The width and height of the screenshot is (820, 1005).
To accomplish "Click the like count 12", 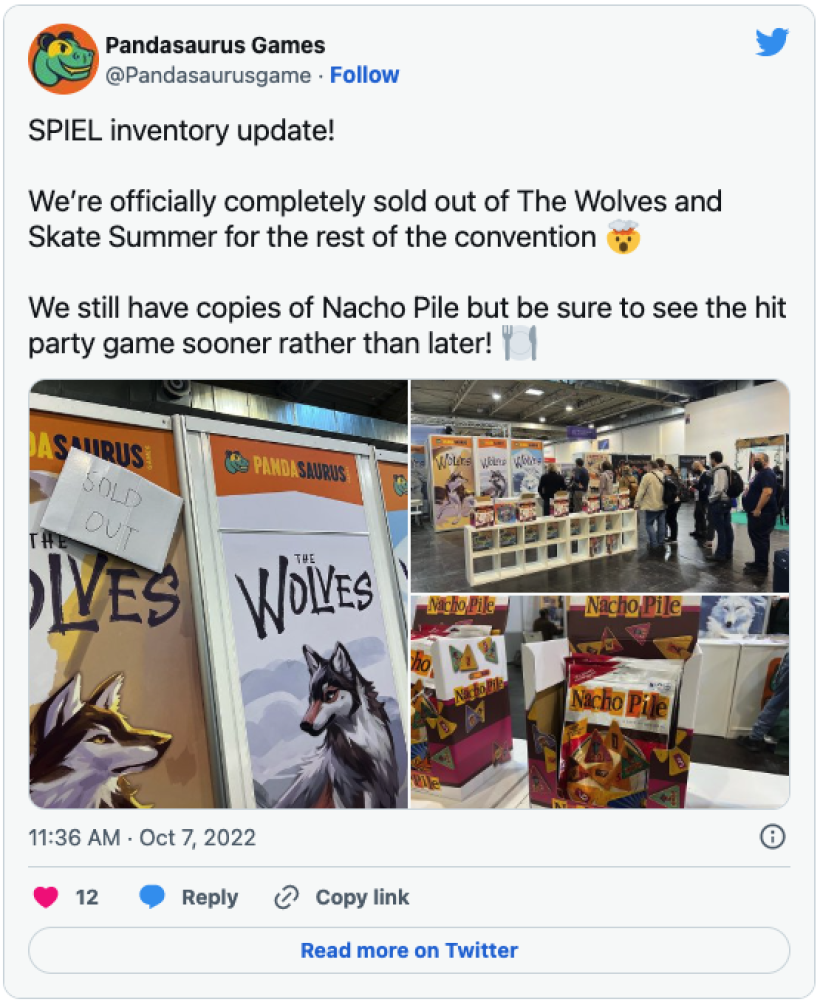I will coord(87,897).
